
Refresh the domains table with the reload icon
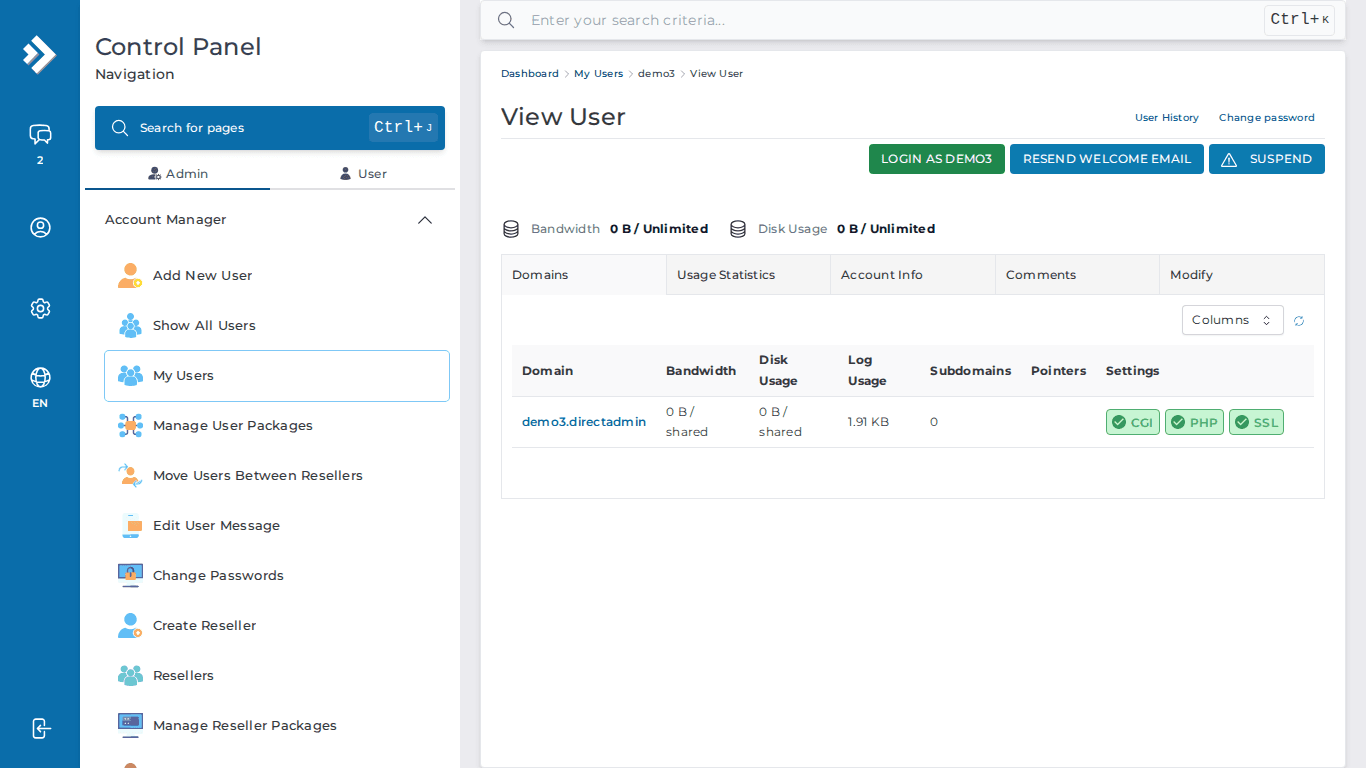click(1298, 320)
